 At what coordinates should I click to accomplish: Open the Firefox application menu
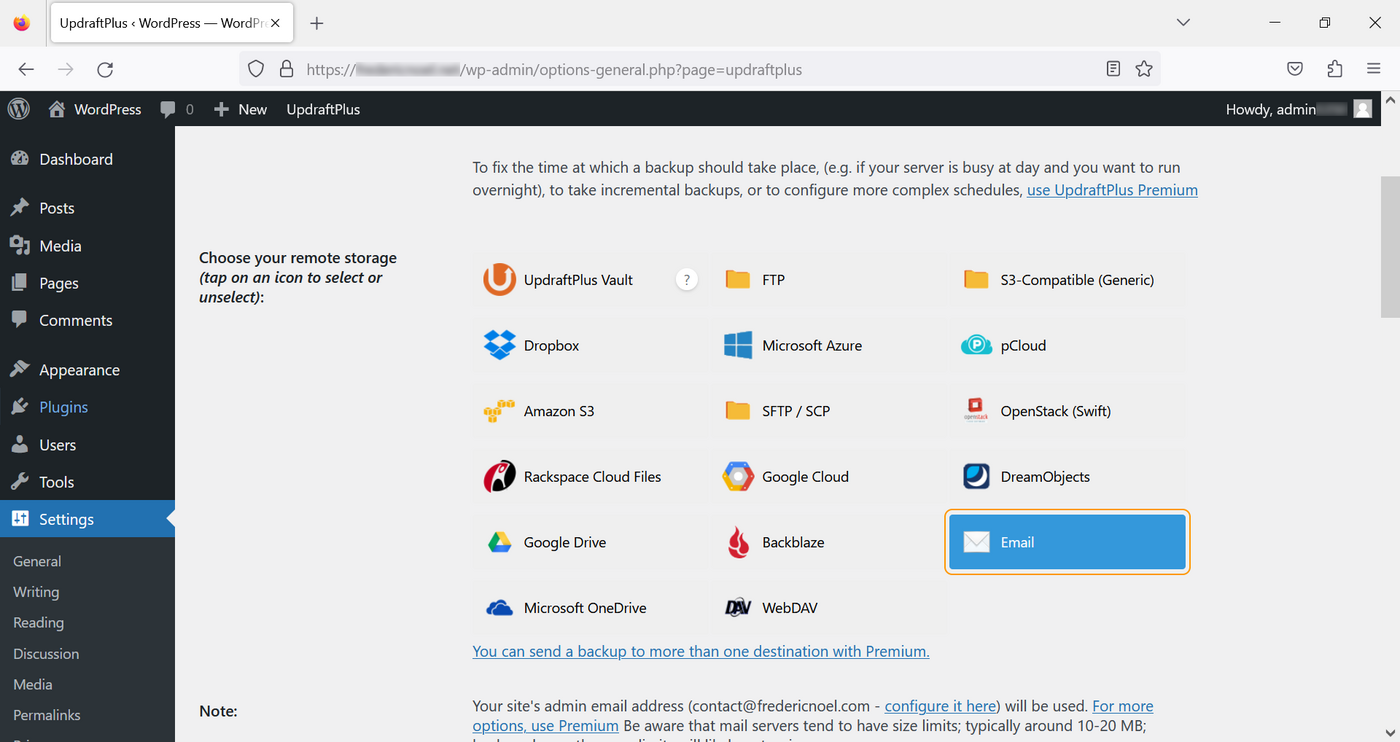point(1373,69)
